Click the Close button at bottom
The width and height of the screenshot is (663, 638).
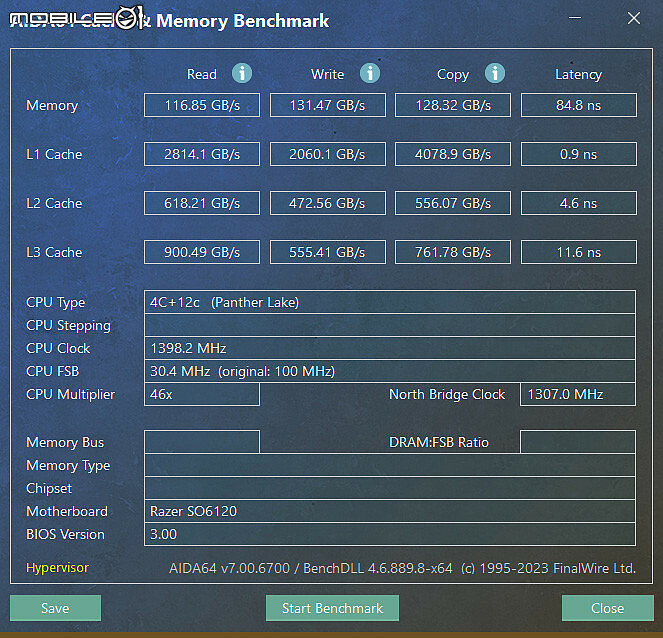pyautogui.click(x=608, y=608)
